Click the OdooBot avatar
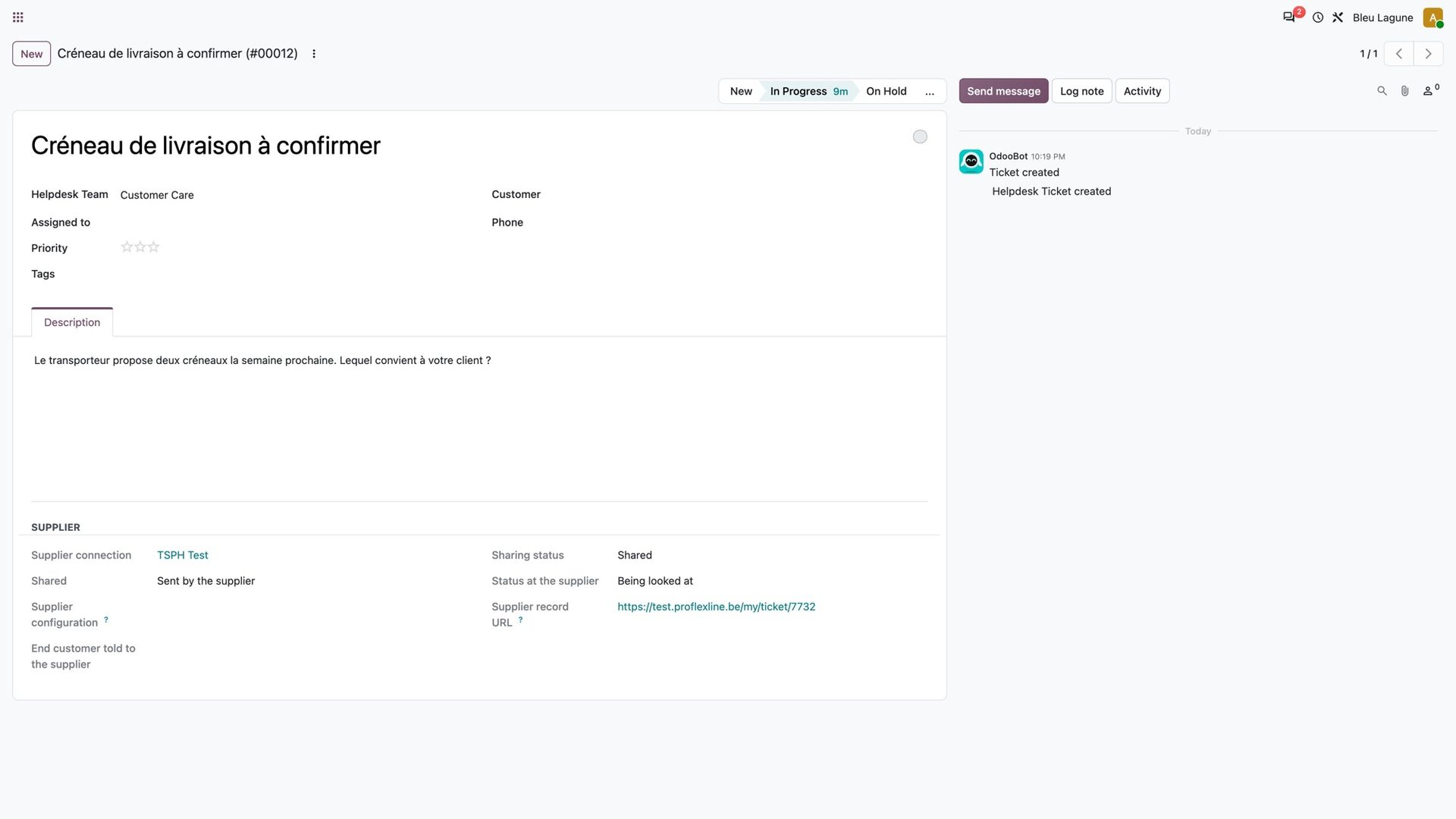 [x=971, y=162]
